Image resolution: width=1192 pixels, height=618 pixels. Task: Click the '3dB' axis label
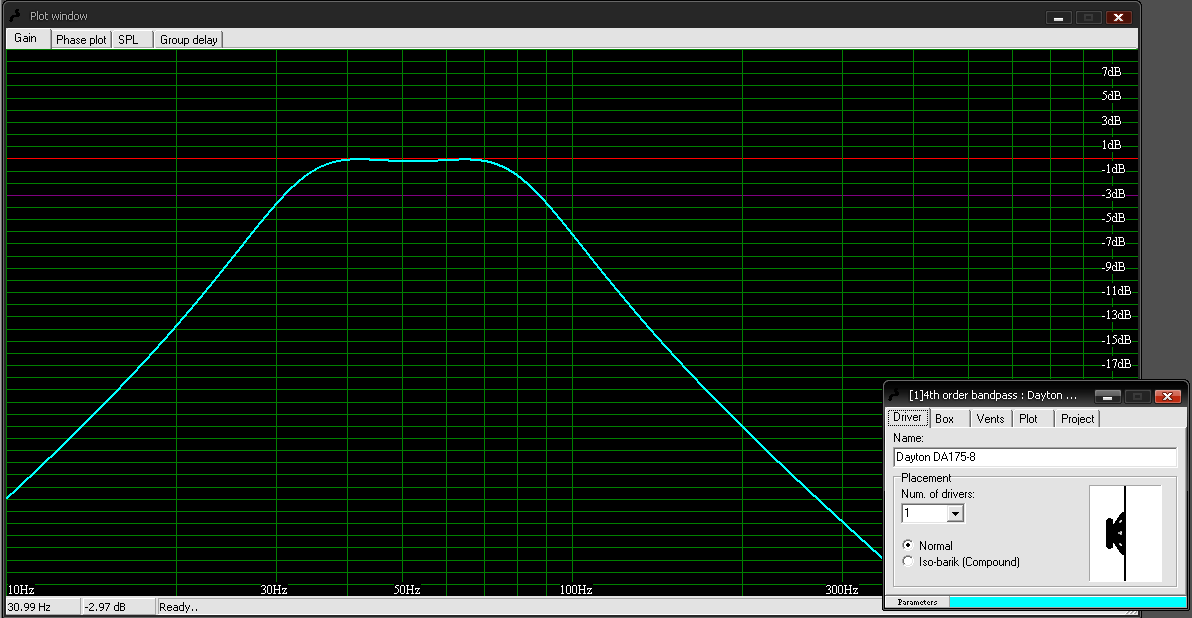pyautogui.click(x=1111, y=121)
